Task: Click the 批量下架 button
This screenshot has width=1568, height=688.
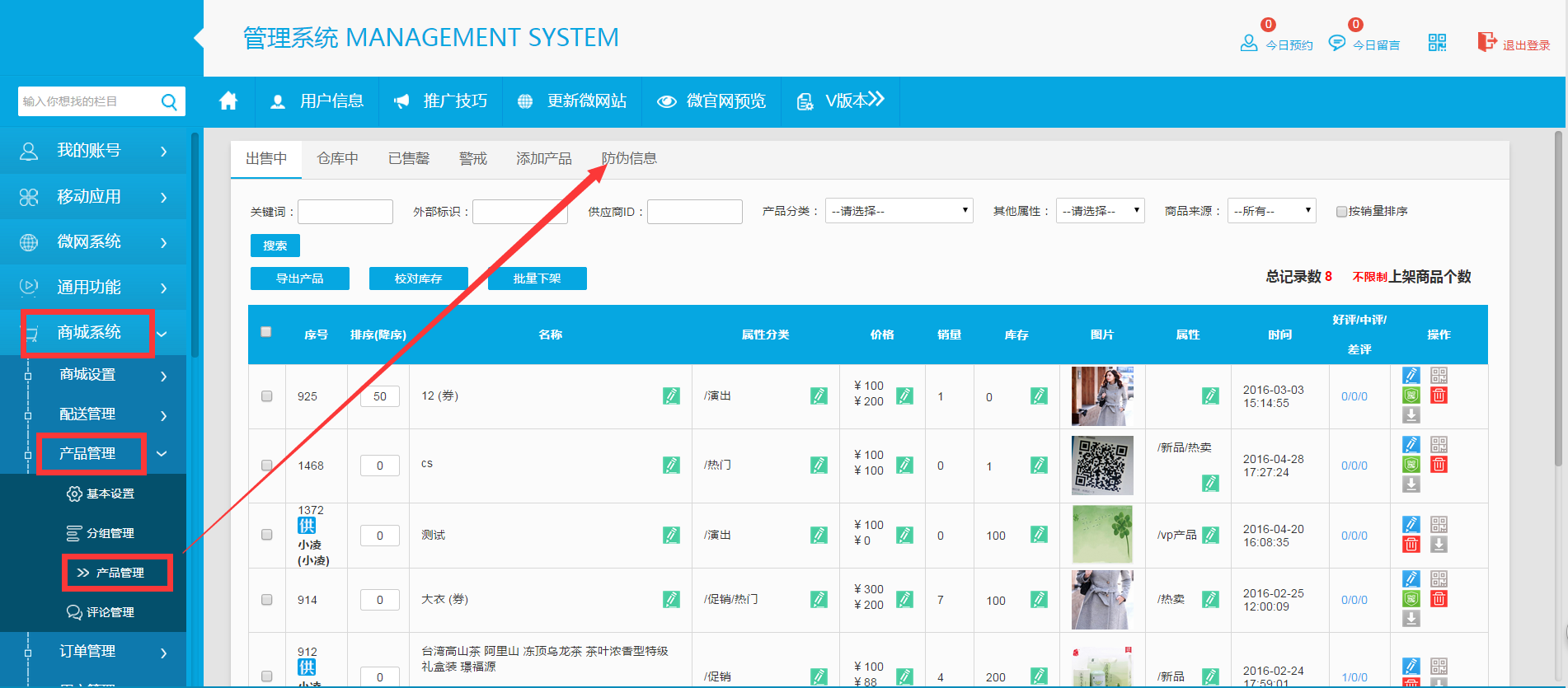Action: [x=538, y=278]
